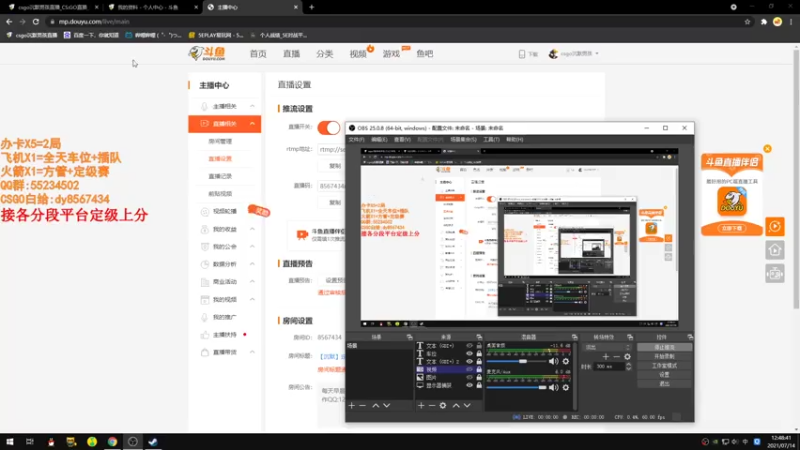Add a new scene with plus icon

point(352,406)
